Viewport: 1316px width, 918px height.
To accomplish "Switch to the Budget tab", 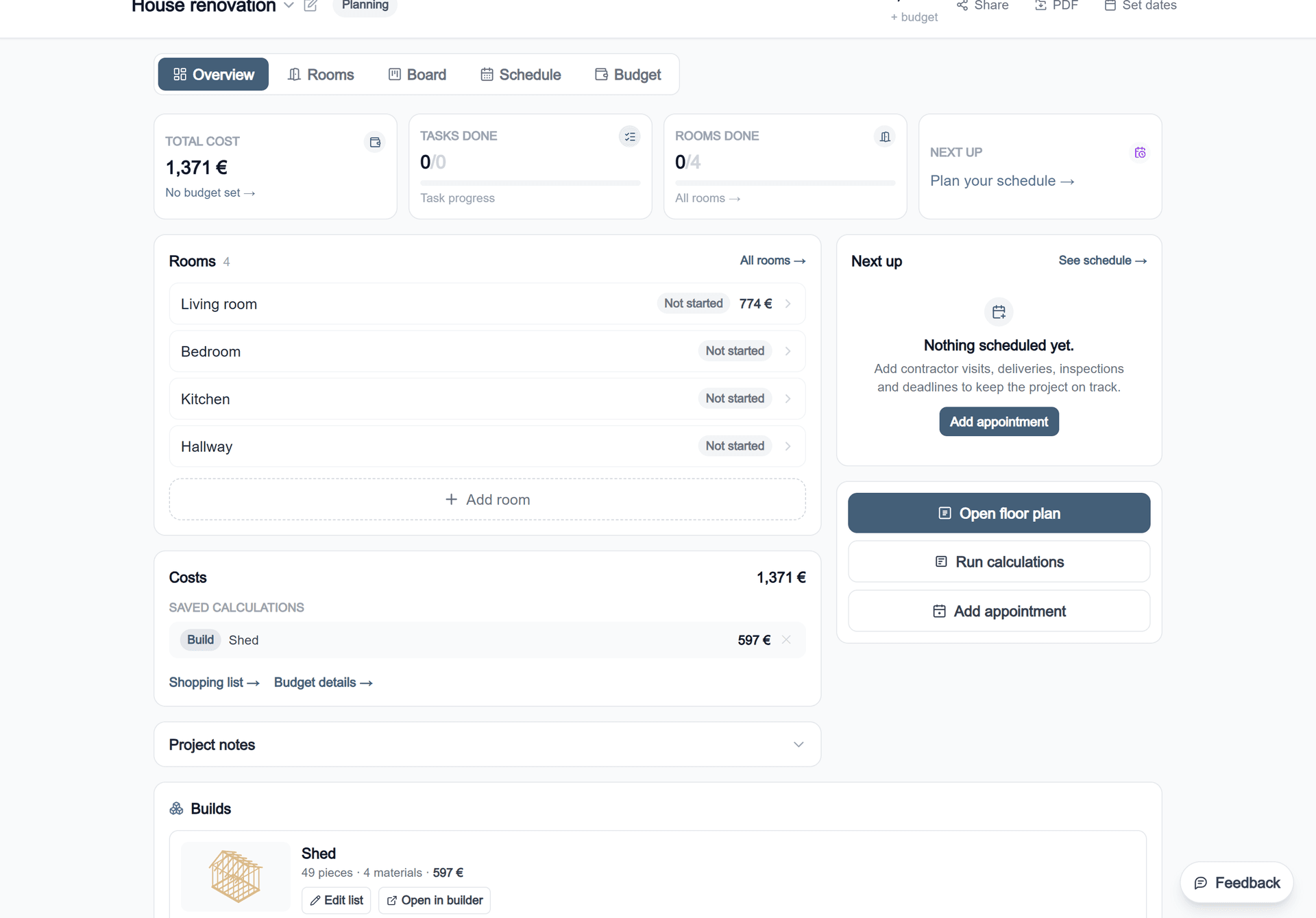I will tap(628, 74).
